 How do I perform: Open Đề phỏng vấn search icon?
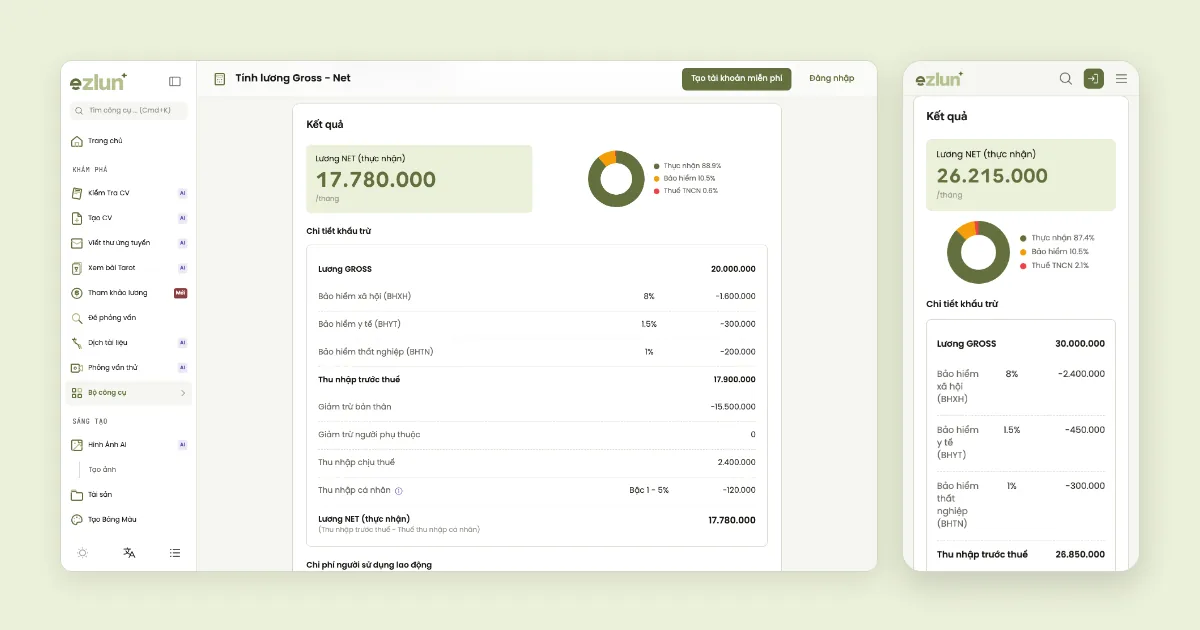coord(77,318)
